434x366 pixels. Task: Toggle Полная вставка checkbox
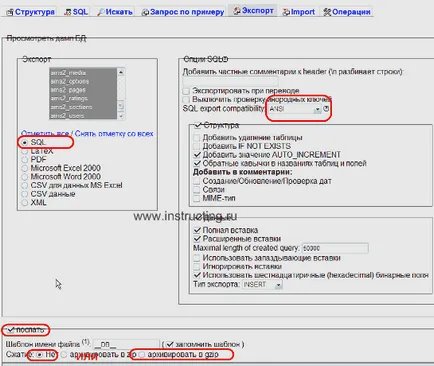pos(197,230)
